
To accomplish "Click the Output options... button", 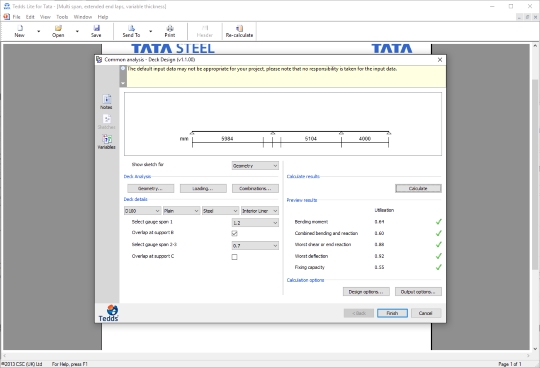I will coord(418,292).
